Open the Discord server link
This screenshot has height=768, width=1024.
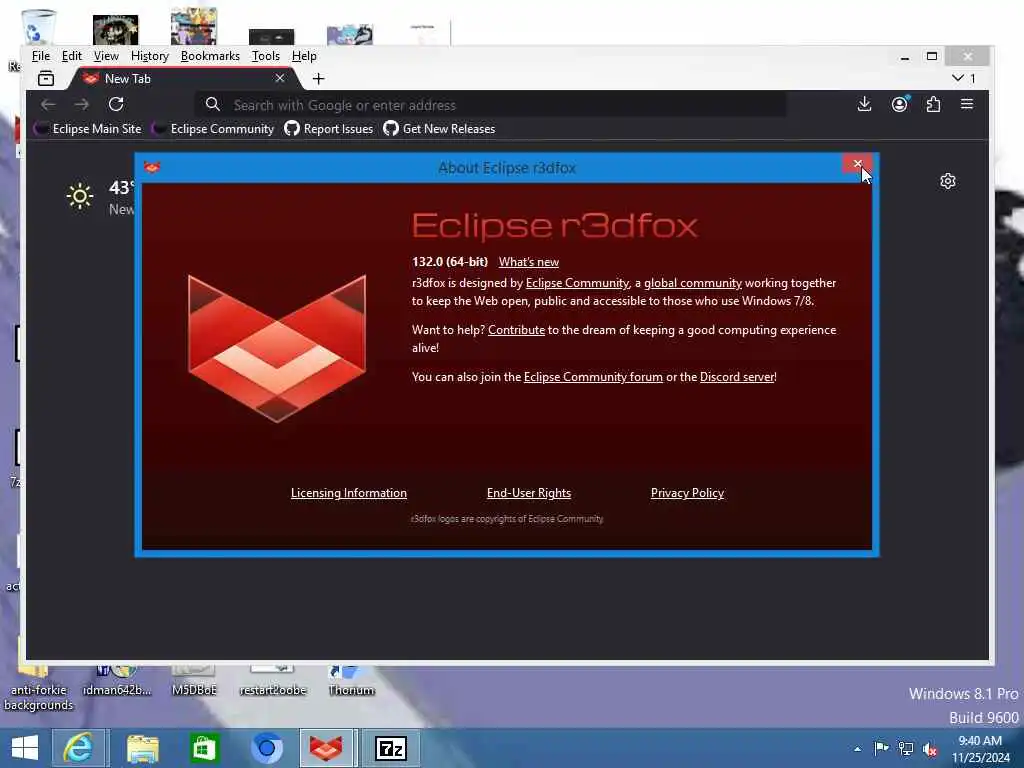[x=737, y=377]
